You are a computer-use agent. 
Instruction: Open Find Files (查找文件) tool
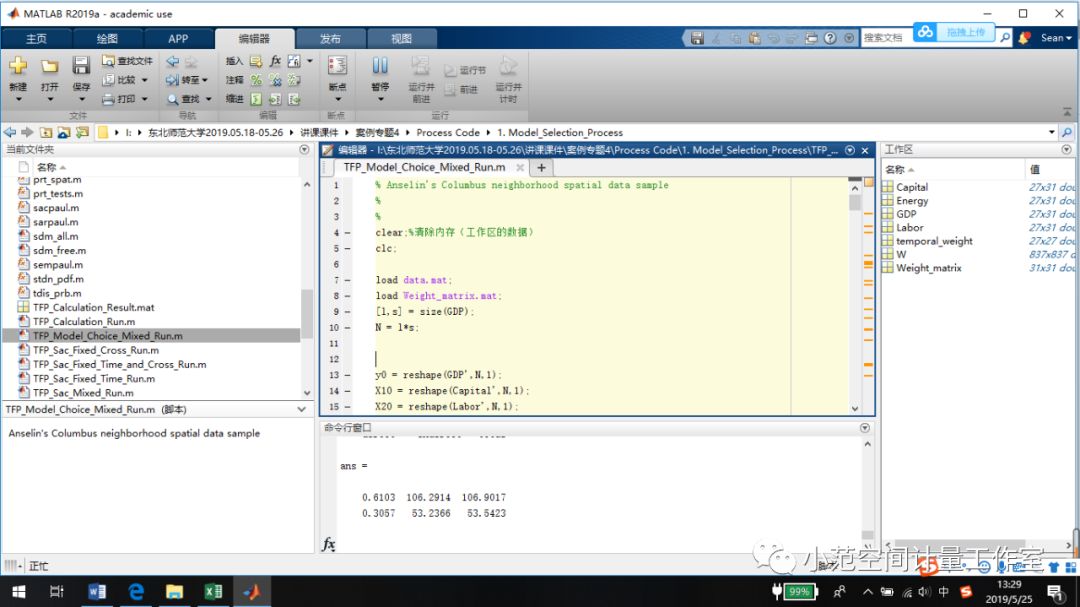click(127, 61)
